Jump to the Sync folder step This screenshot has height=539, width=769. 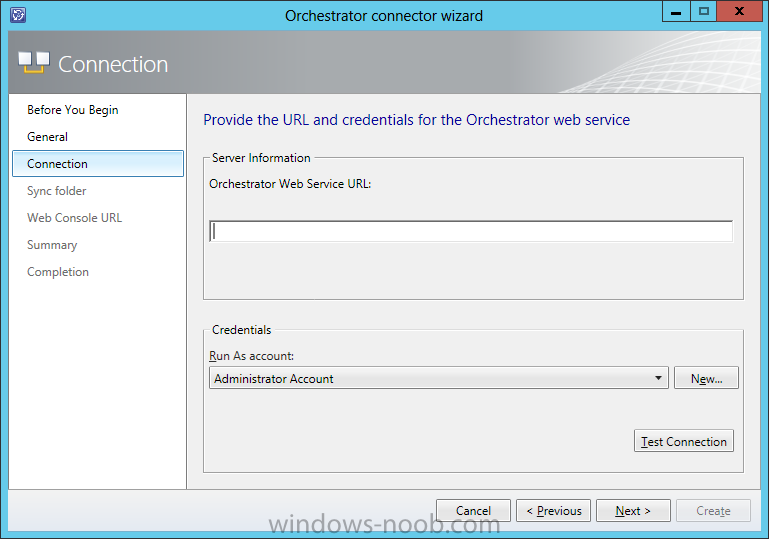coord(57,191)
